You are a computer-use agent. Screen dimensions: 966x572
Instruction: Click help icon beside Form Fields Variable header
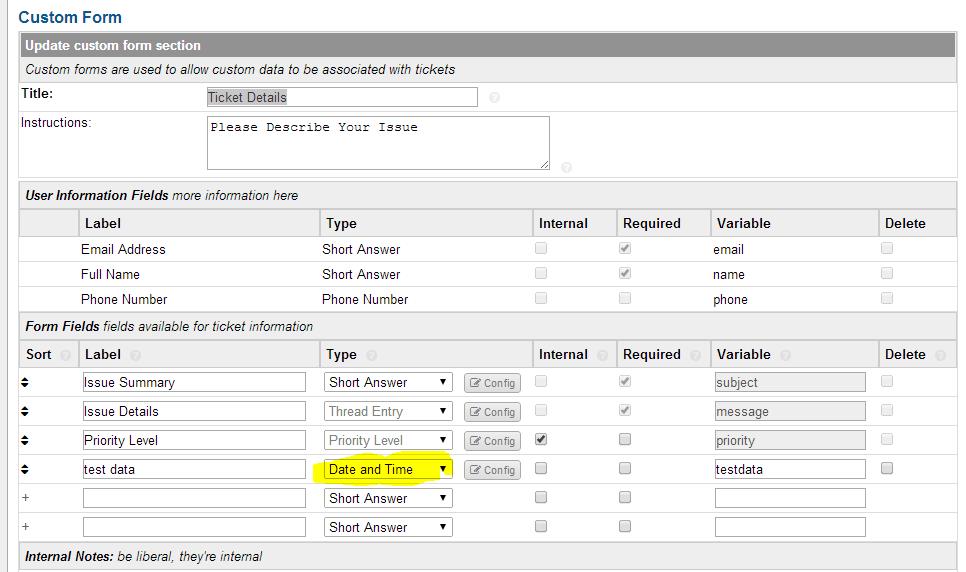click(x=785, y=355)
